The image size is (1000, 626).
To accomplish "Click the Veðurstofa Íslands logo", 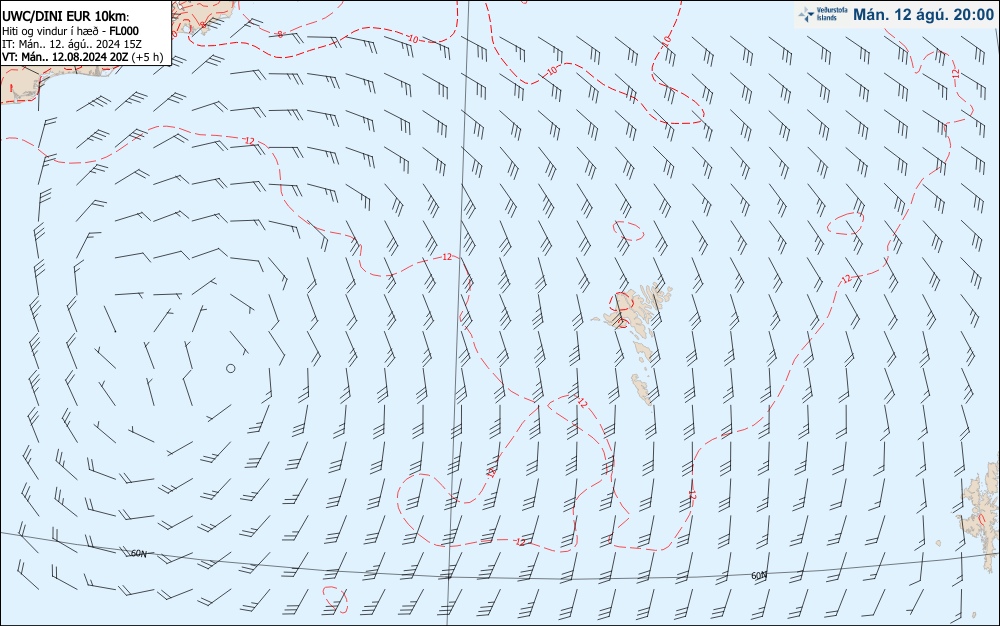I will [x=823, y=14].
